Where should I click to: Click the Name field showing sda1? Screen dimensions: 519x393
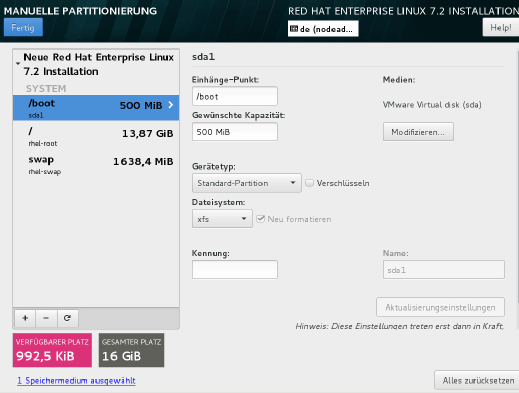[444, 270]
